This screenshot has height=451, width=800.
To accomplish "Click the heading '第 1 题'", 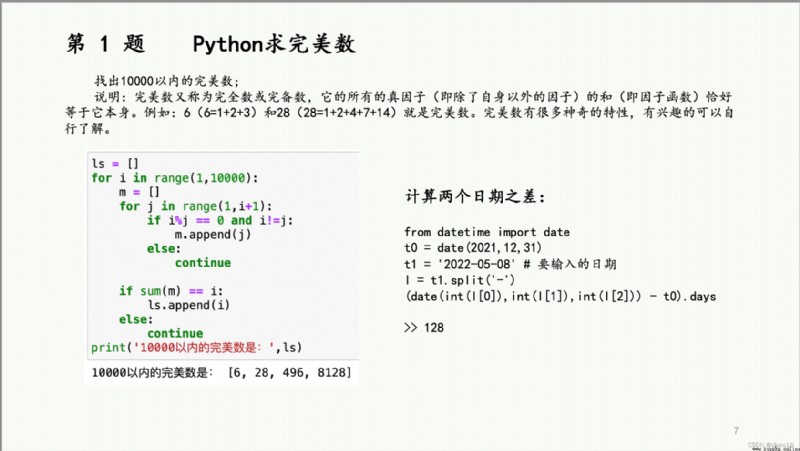I will pos(106,43).
